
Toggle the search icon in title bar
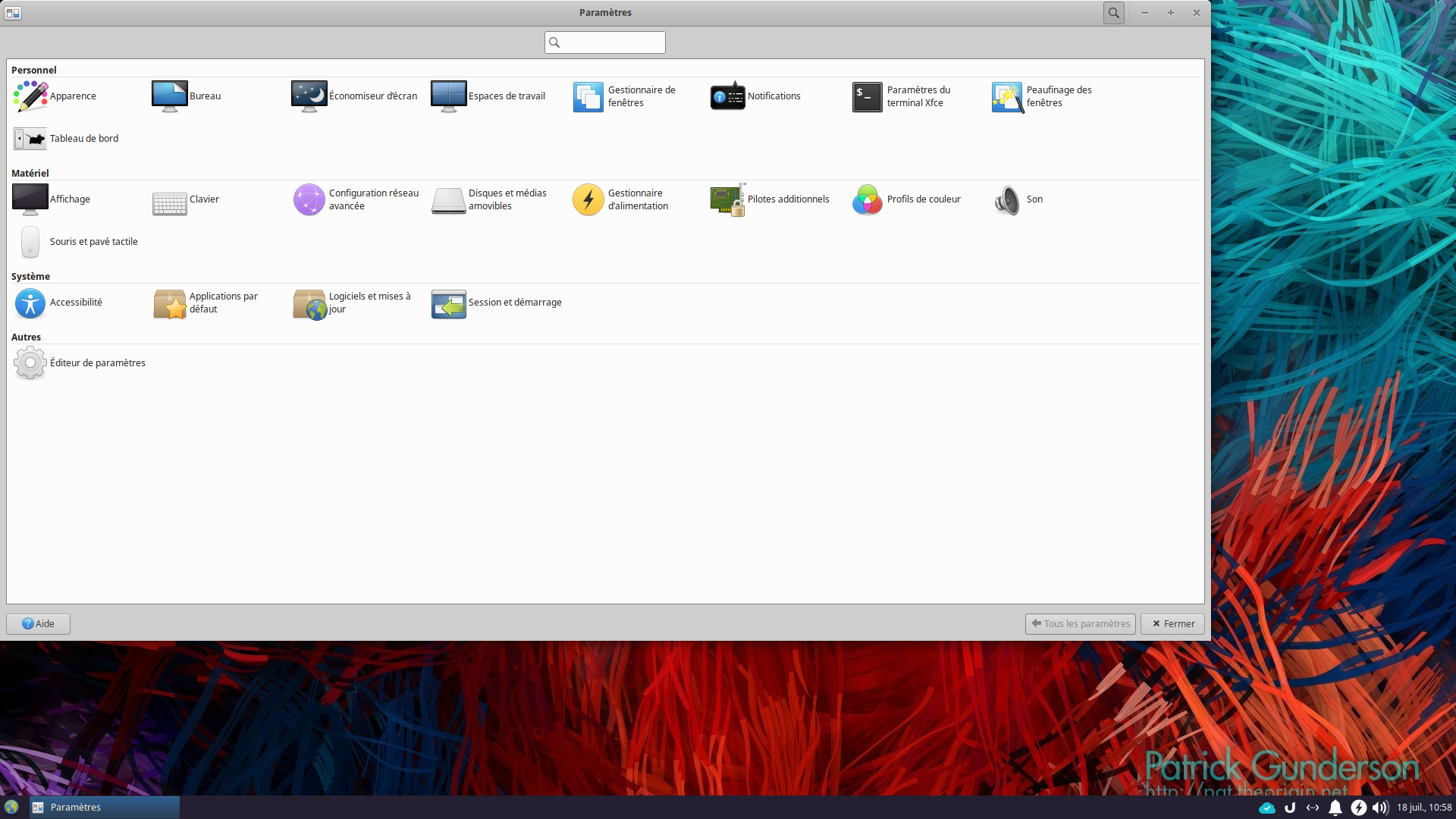[x=1113, y=13]
